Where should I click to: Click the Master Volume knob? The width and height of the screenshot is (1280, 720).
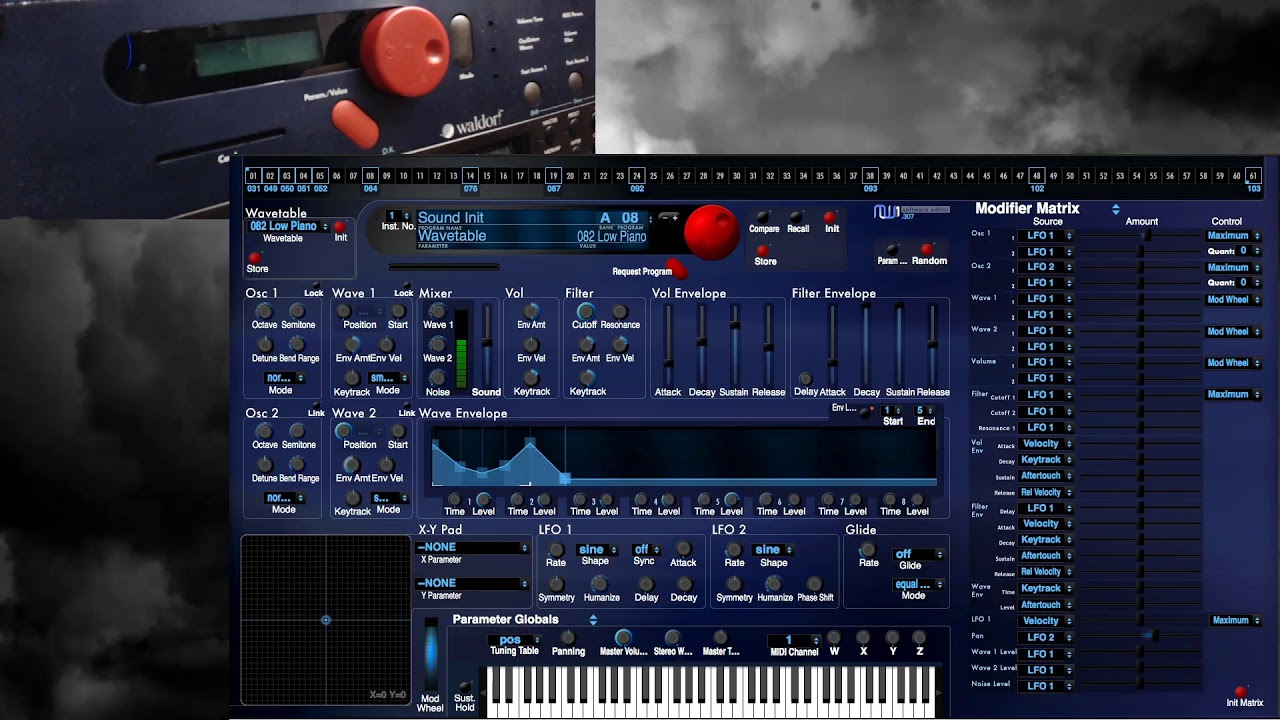point(623,637)
